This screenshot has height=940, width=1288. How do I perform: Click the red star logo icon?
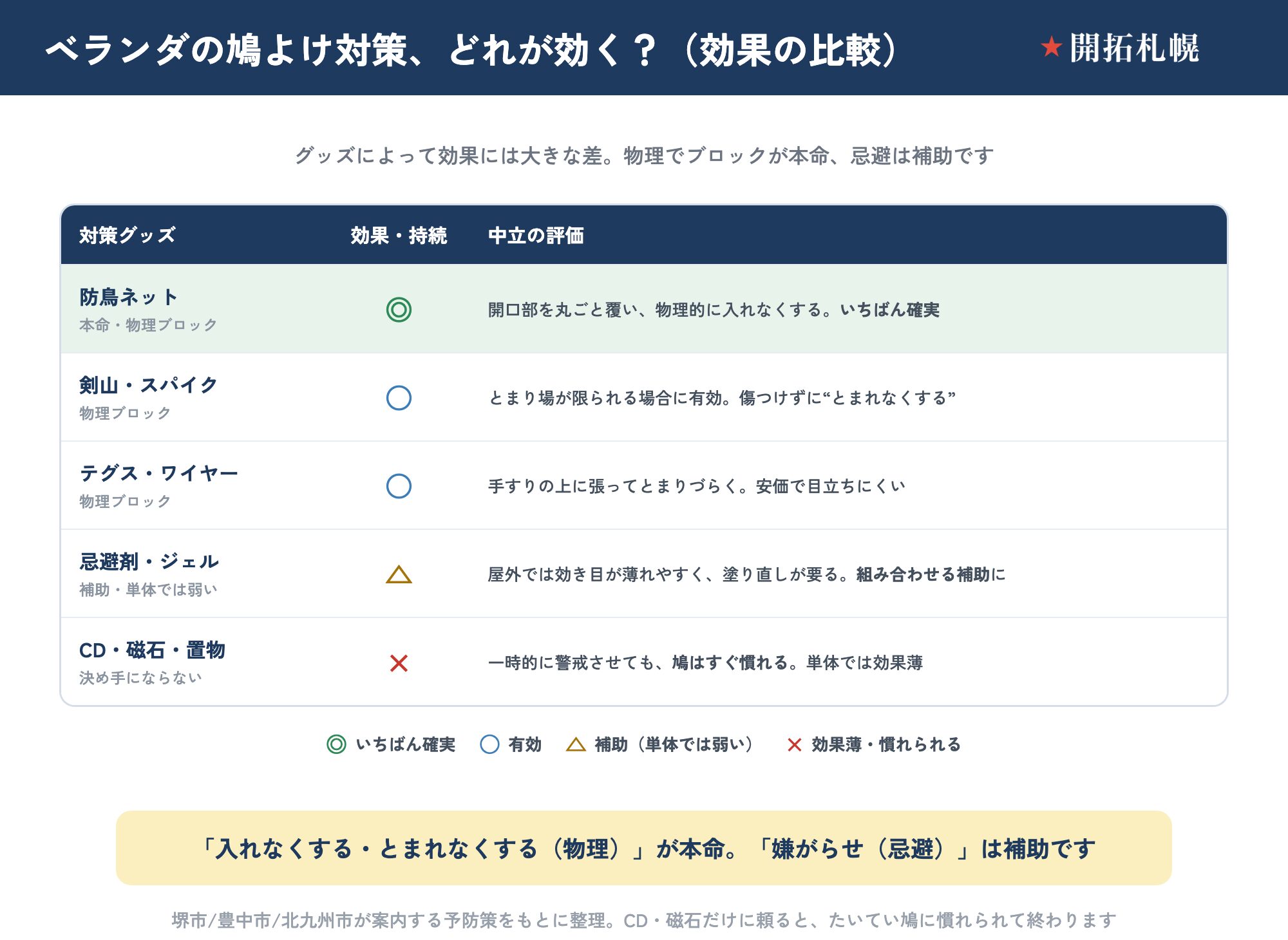coord(1051,47)
